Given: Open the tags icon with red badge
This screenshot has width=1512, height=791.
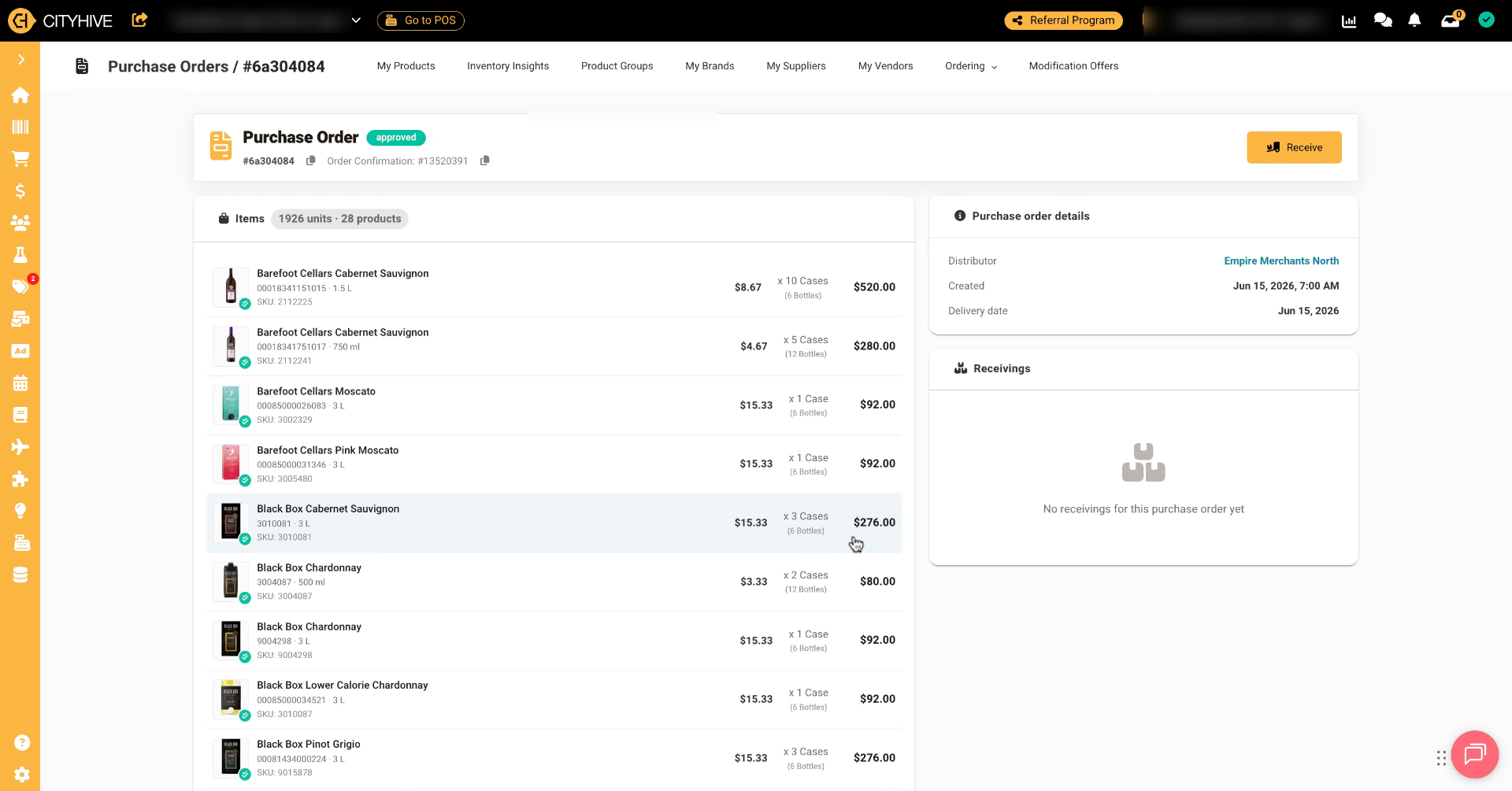Looking at the screenshot, I should click(20, 286).
